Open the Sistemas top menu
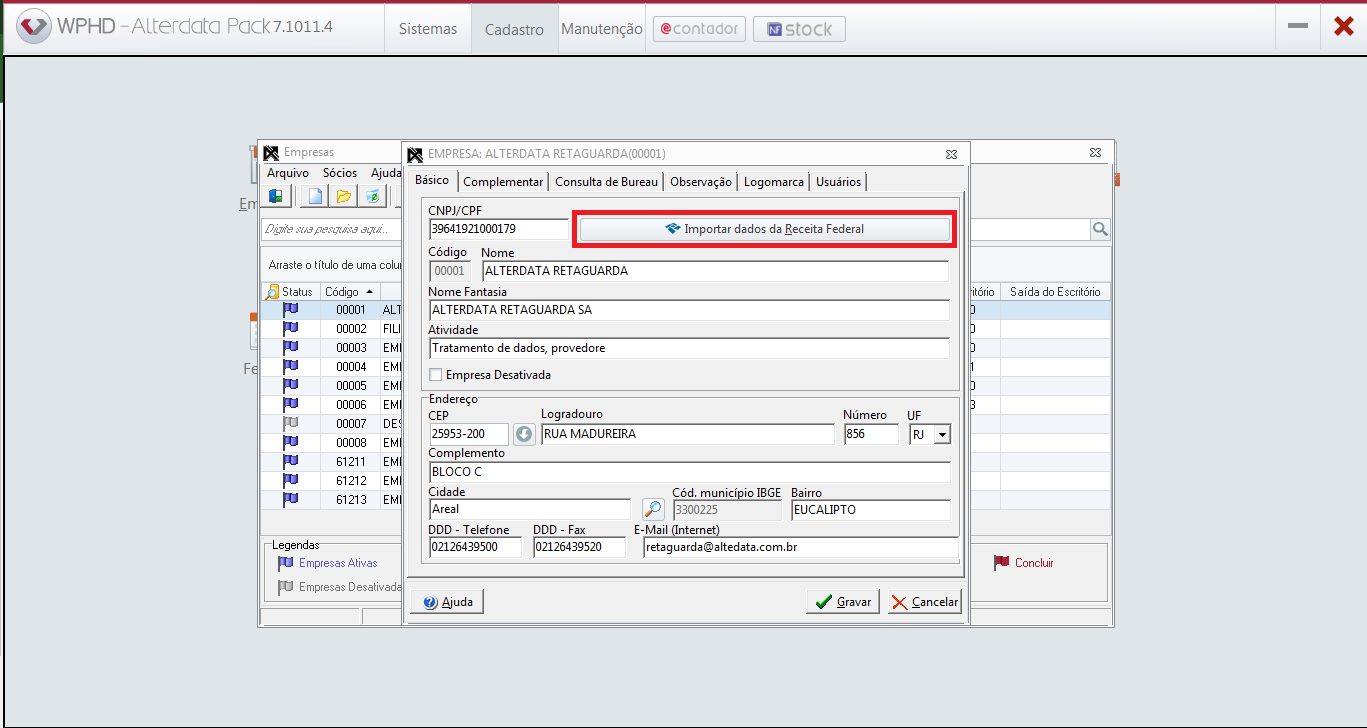This screenshot has height=728, width=1367. click(x=428, y=29)
